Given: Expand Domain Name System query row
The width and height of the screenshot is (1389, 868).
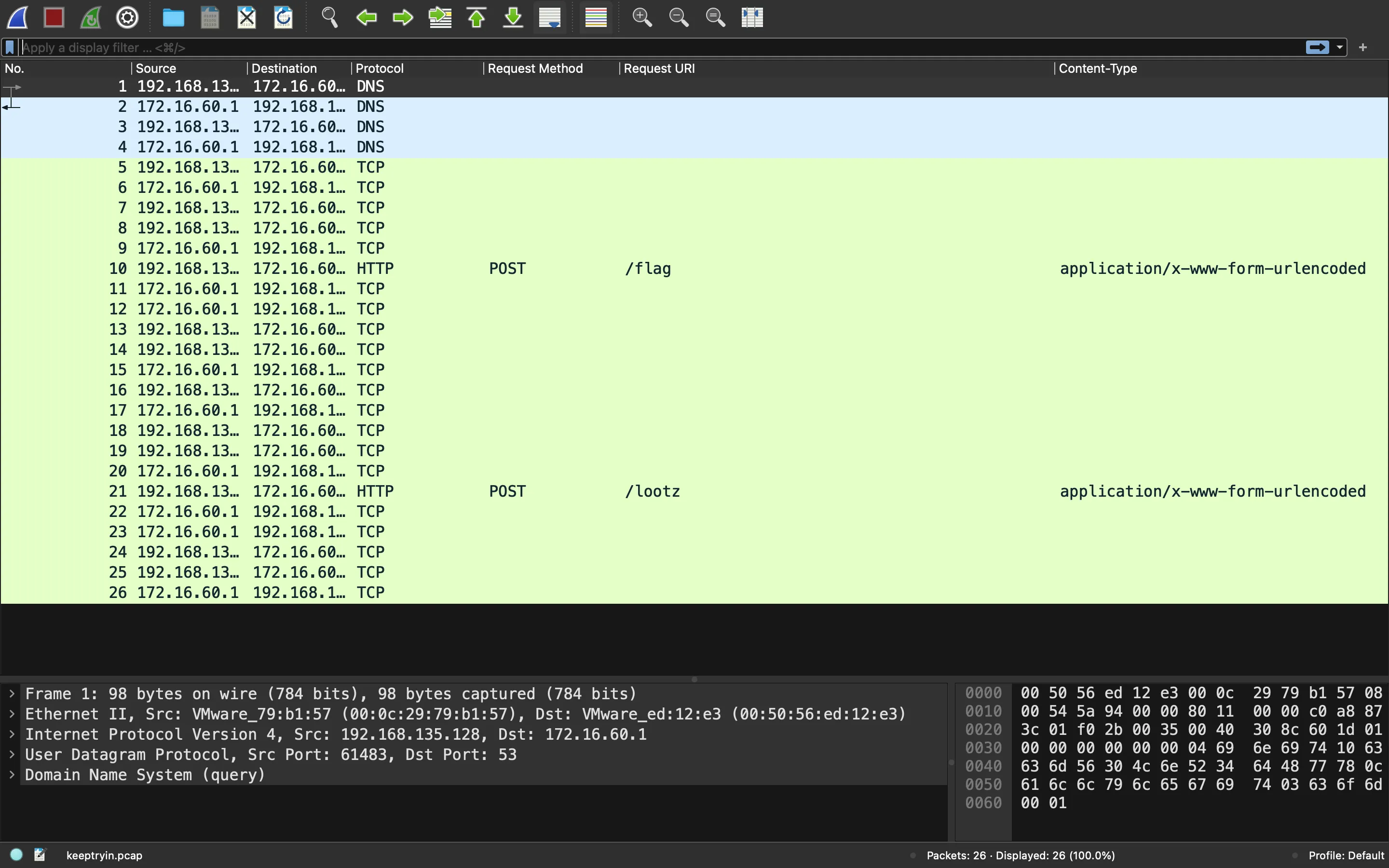Looking at the screenshot, I should (x=12, y=774).
